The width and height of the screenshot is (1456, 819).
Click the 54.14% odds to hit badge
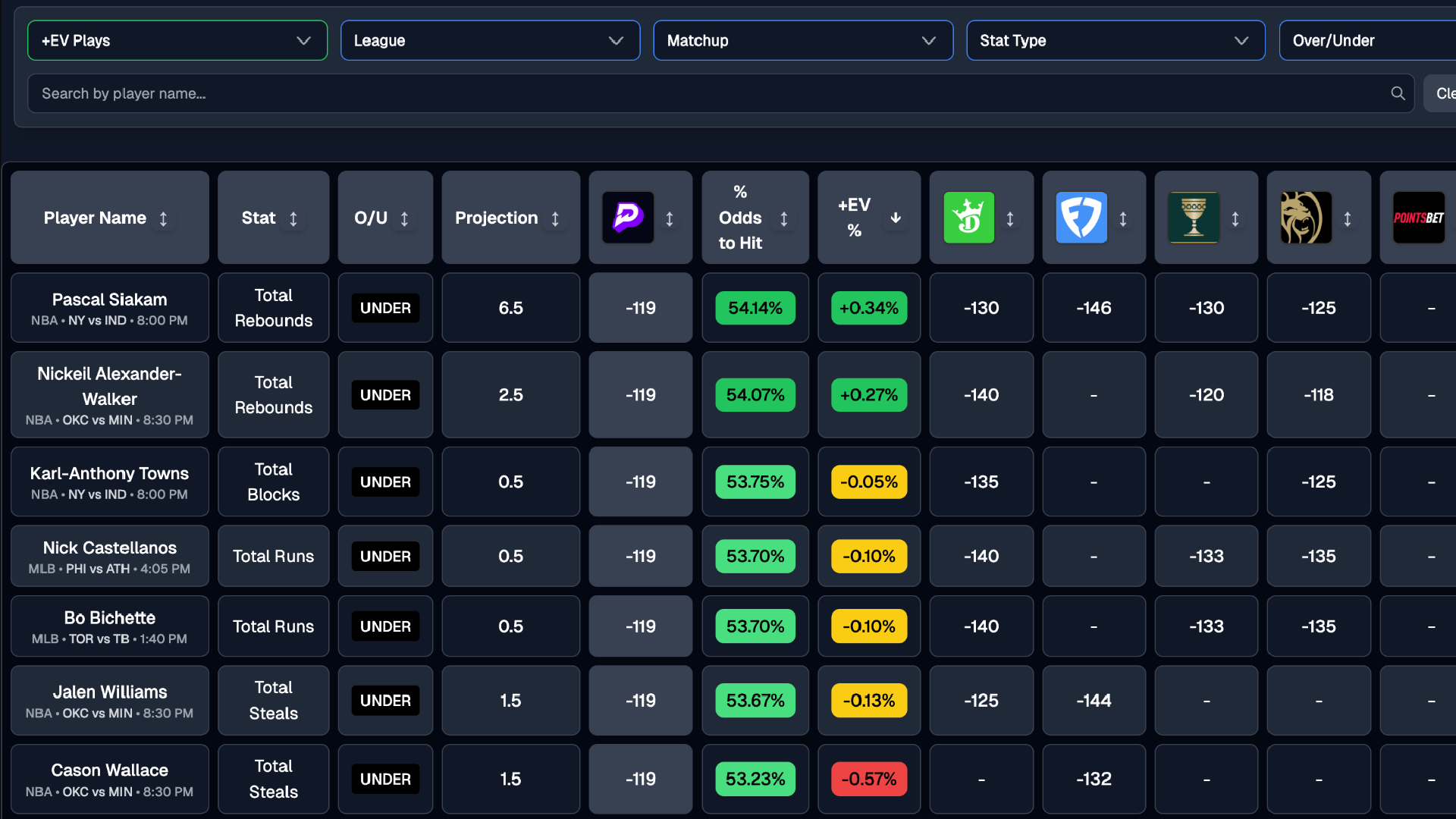click(x=755, y=308)
